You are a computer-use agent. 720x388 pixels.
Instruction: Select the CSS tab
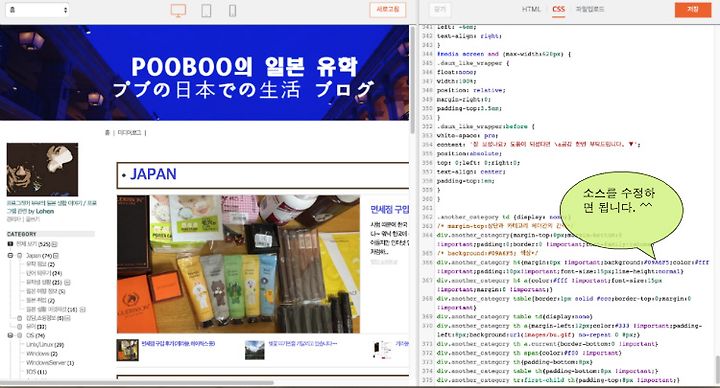click(558, 9)
